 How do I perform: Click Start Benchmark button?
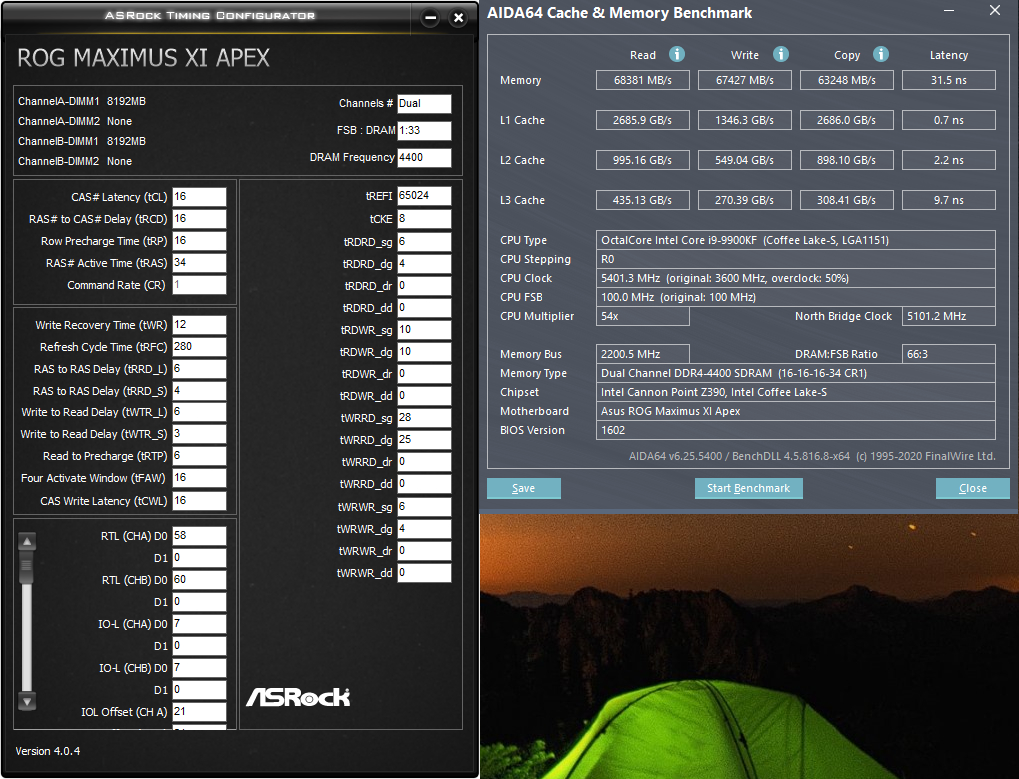[x=748, y=488]
